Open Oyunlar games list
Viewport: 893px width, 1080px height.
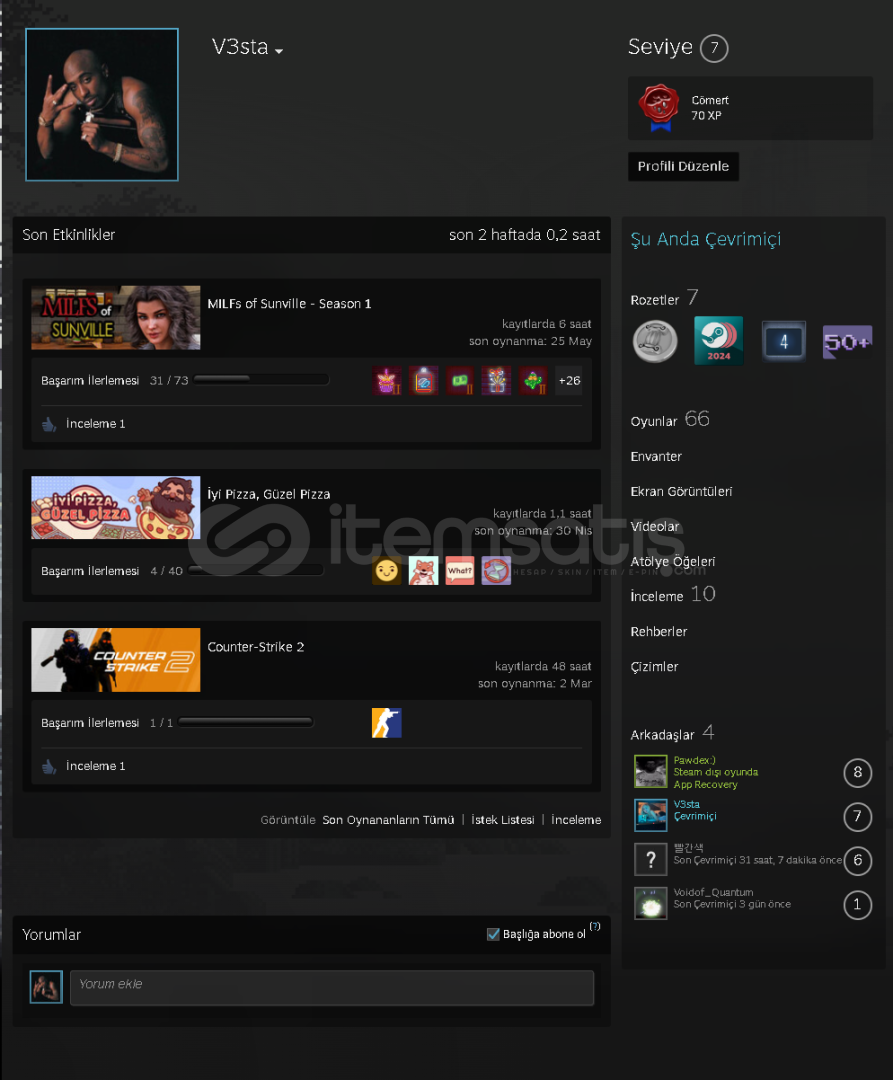(x=653, y=422)
